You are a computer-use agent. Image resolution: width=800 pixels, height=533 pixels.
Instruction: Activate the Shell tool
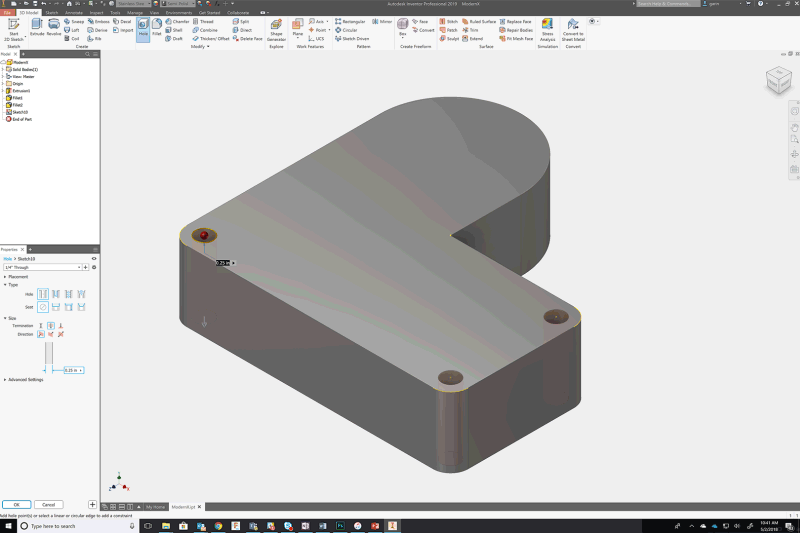click(174, 30)
